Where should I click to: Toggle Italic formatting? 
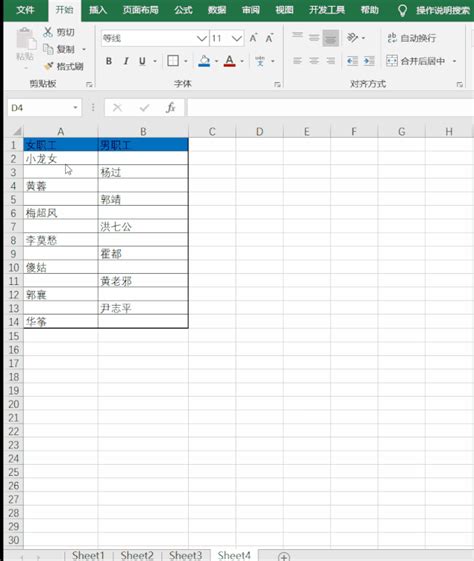coord(126,61)
